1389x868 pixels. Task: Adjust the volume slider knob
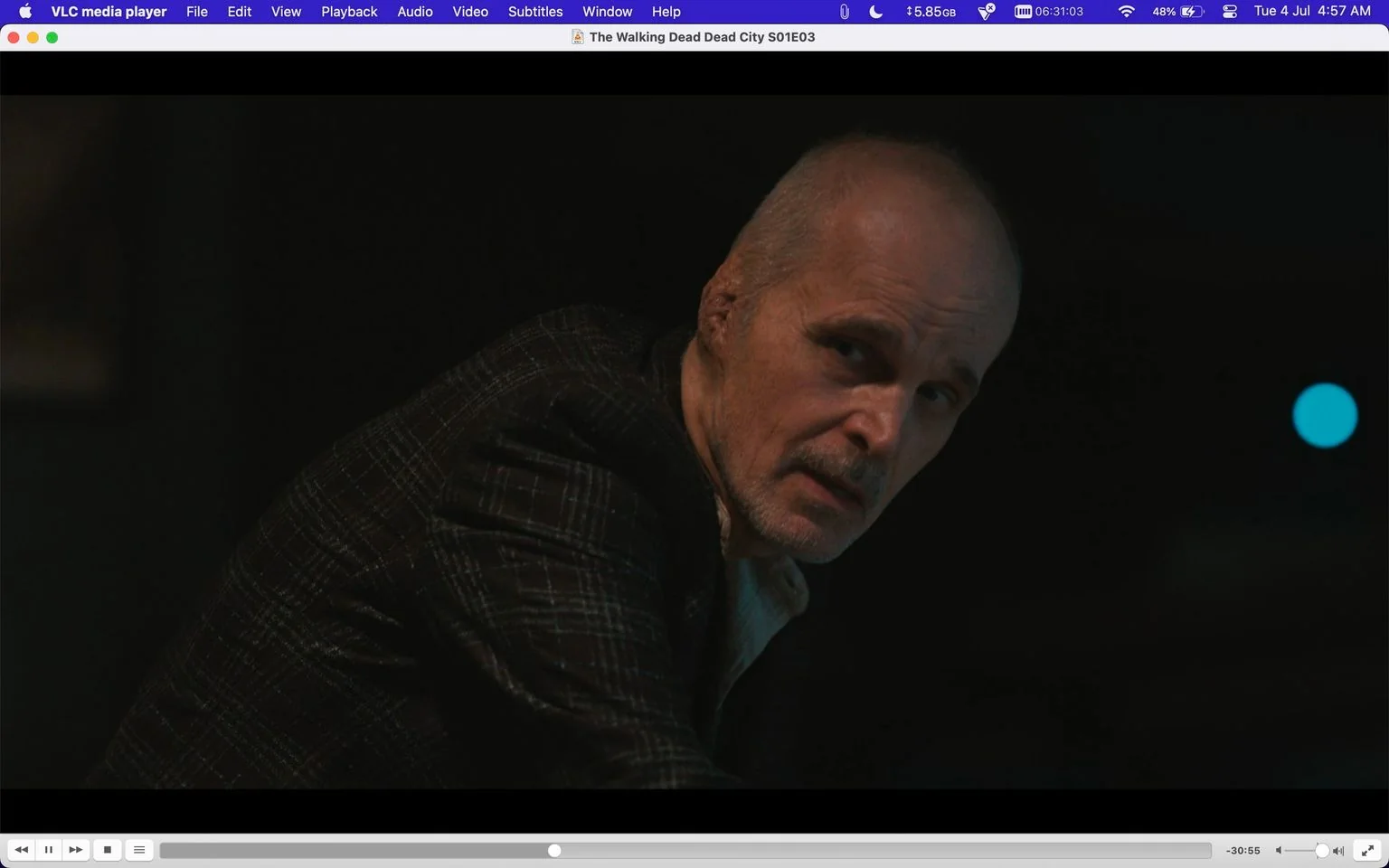click(1322, 851)
